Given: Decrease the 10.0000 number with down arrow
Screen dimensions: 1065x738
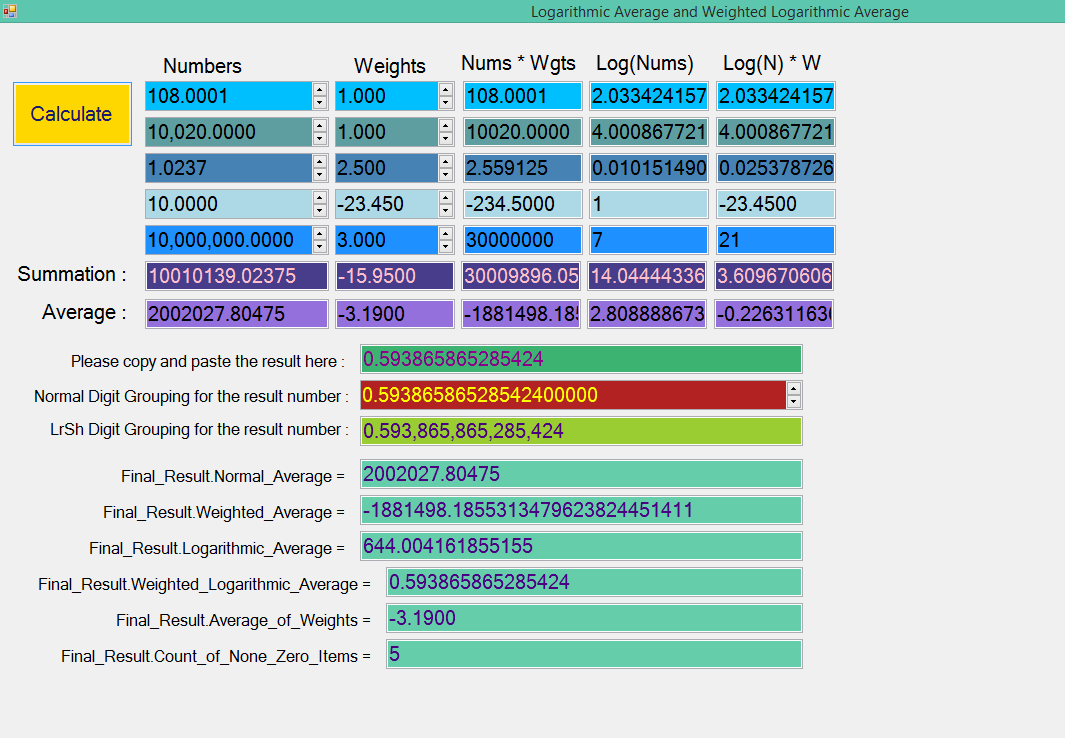Looking at the screenshot, I should pos(320,210).
